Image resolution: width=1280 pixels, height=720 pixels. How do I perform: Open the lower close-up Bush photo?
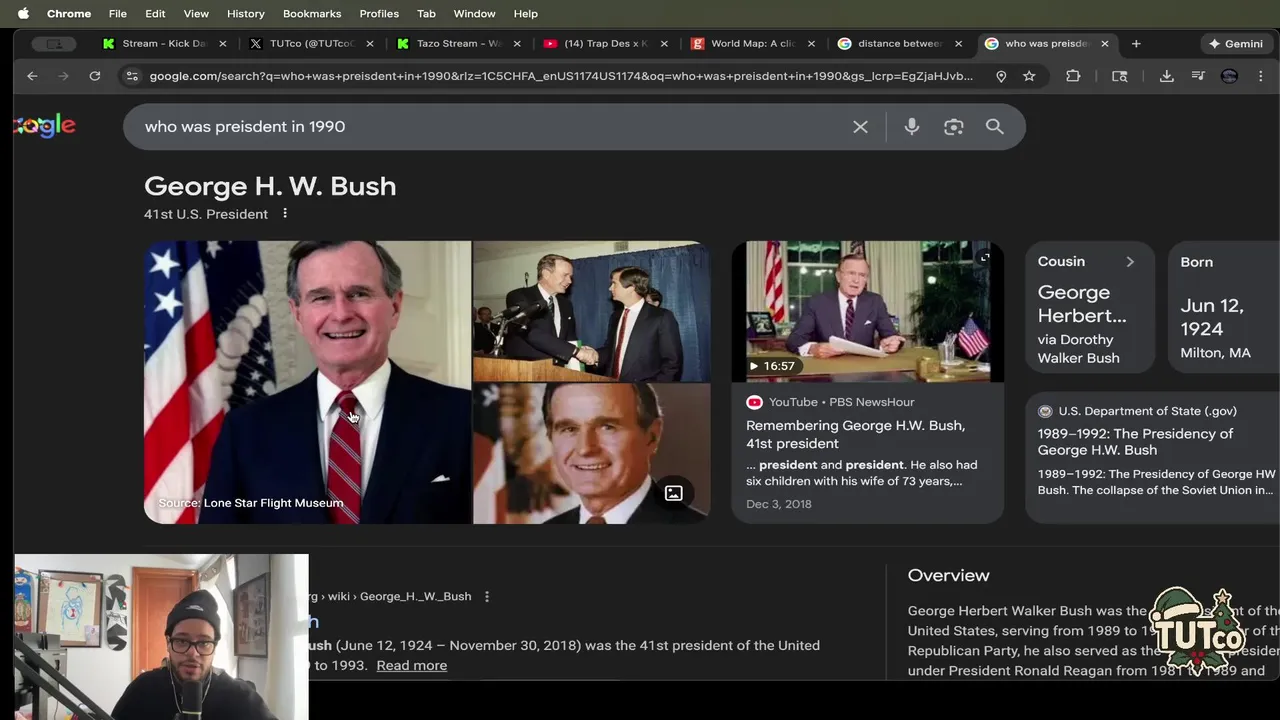pos(592,454)
